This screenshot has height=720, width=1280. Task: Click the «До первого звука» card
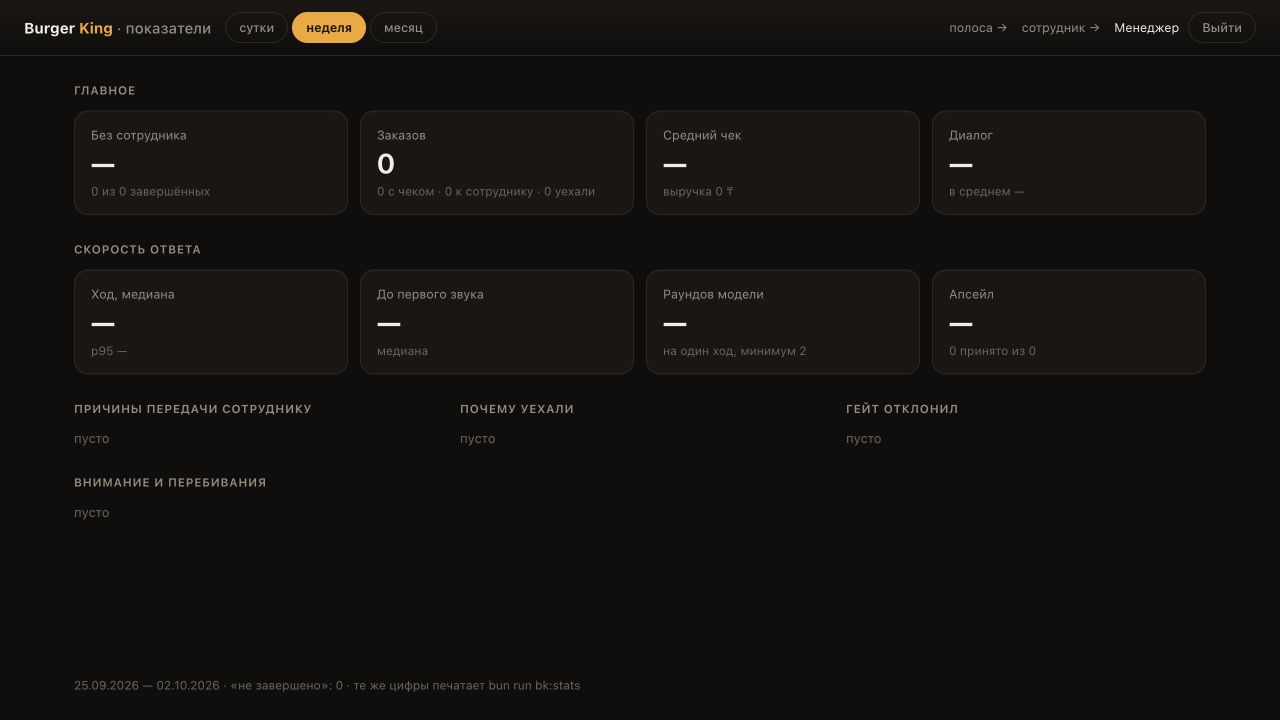[x=497, y=322]
